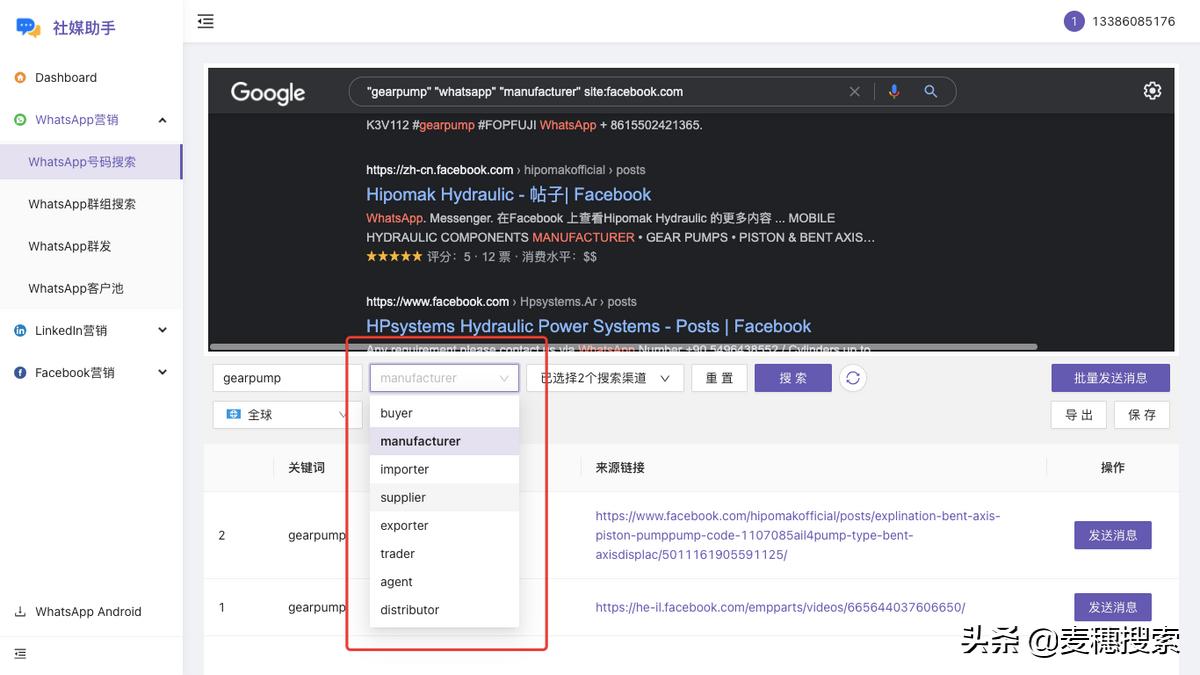Screen dimensions: 1200x675
Task: Click the purple 搜索 button
Action: (x=792, y=378)
